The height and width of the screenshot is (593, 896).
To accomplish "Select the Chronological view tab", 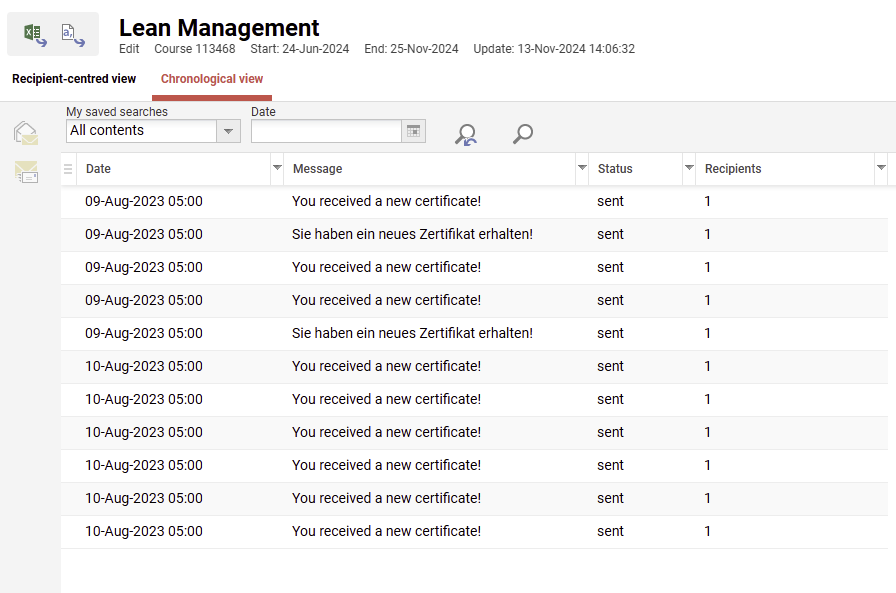I will point(212,79).
